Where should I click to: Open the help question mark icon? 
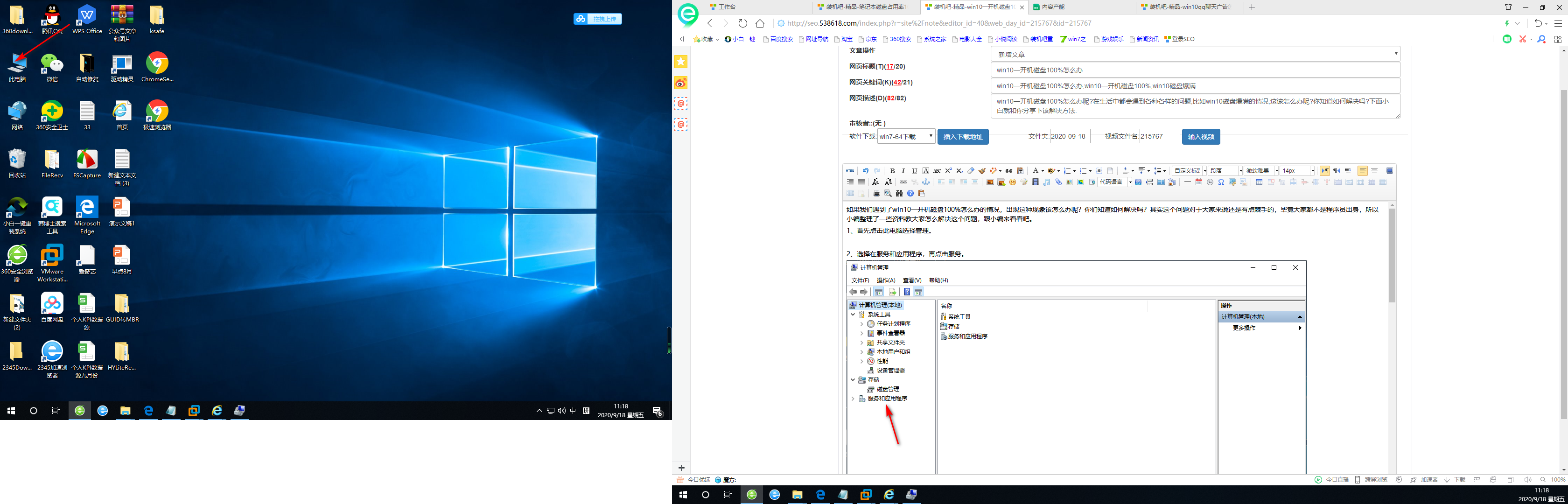(910, 194)
